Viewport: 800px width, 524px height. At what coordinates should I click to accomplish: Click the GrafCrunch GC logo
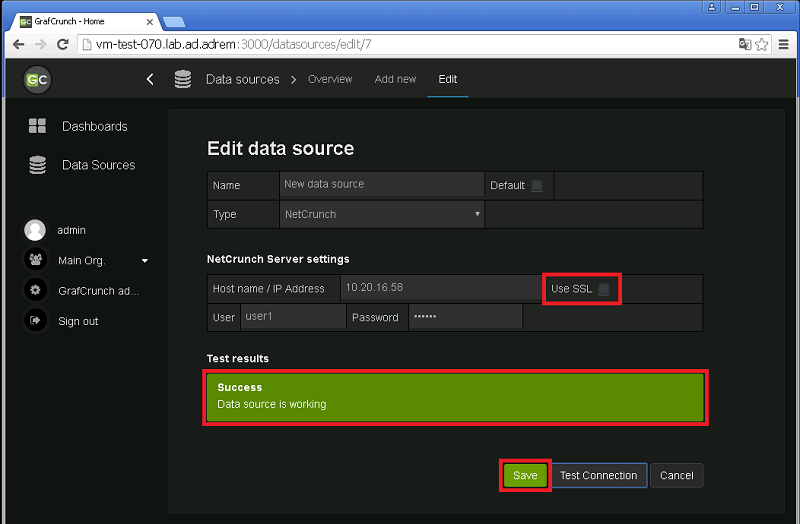click(37, 80)
